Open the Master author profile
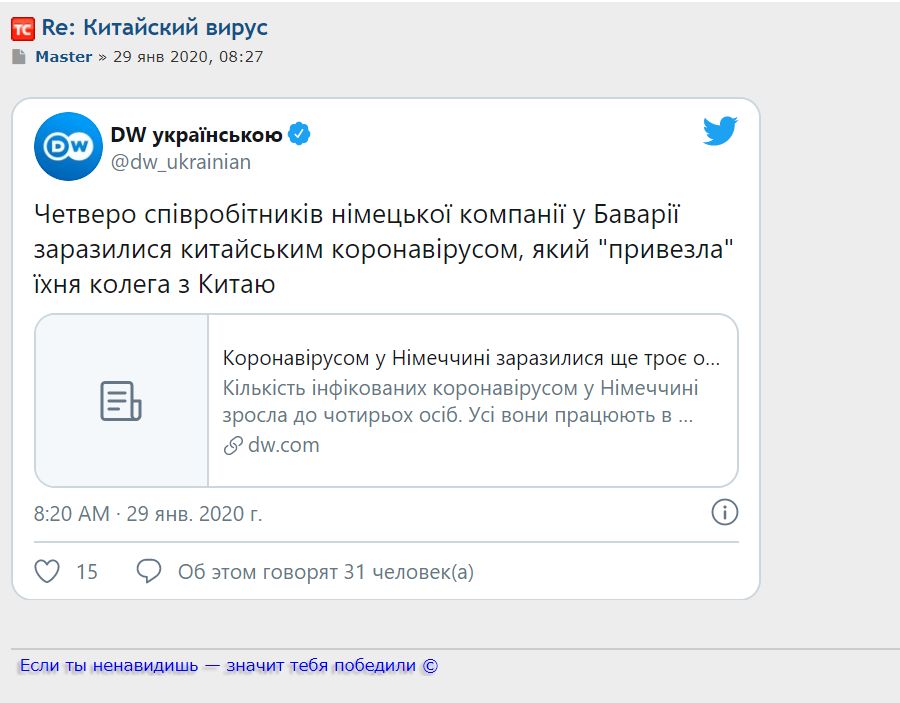This screenshot has height=703, width=900. 63,57
